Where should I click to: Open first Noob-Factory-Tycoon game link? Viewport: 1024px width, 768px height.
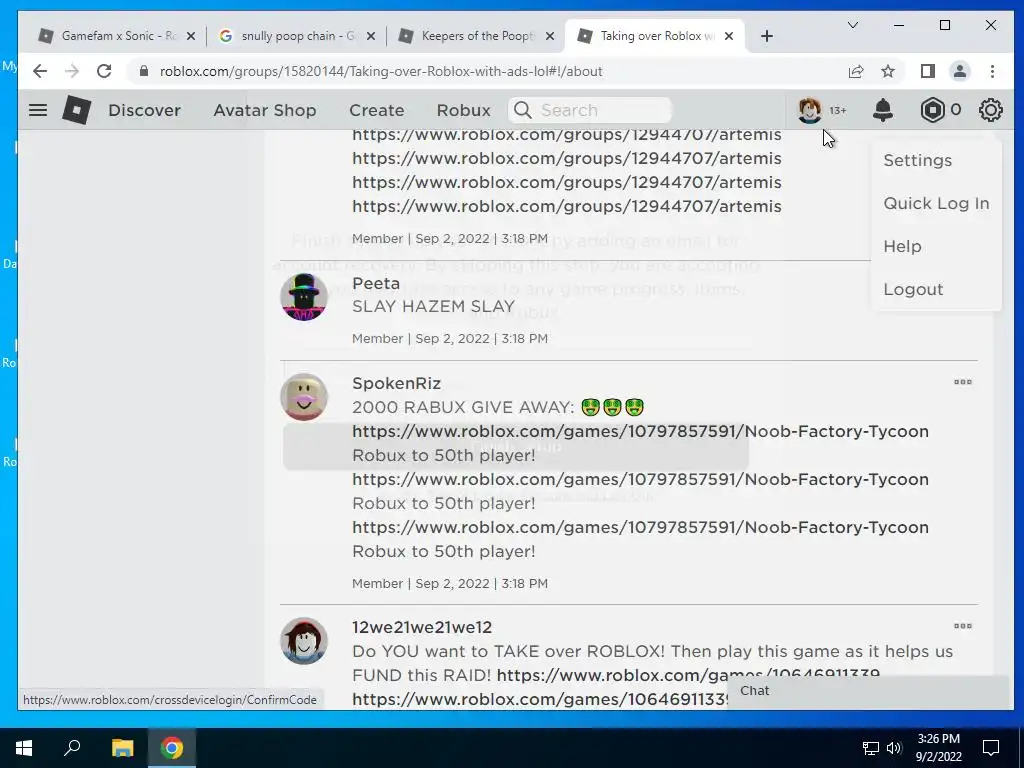(640, 431)
